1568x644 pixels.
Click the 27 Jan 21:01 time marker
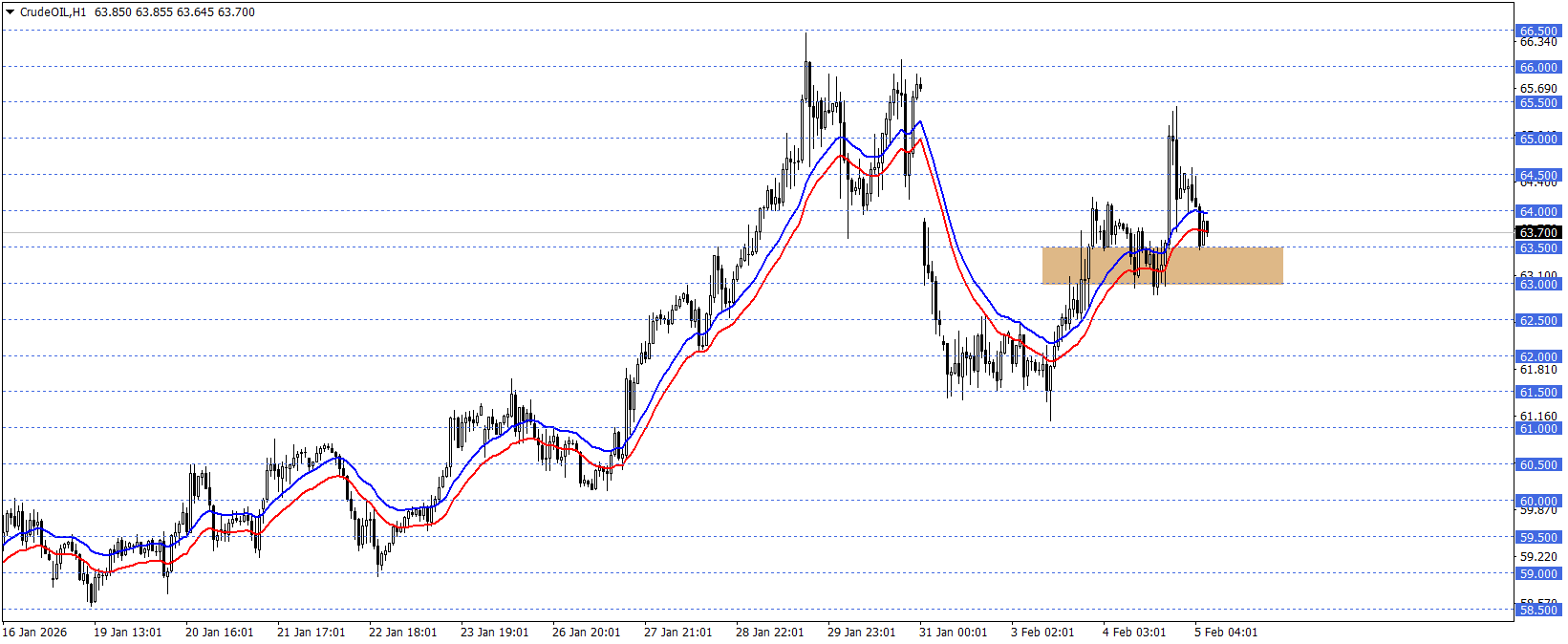[677, 633]
